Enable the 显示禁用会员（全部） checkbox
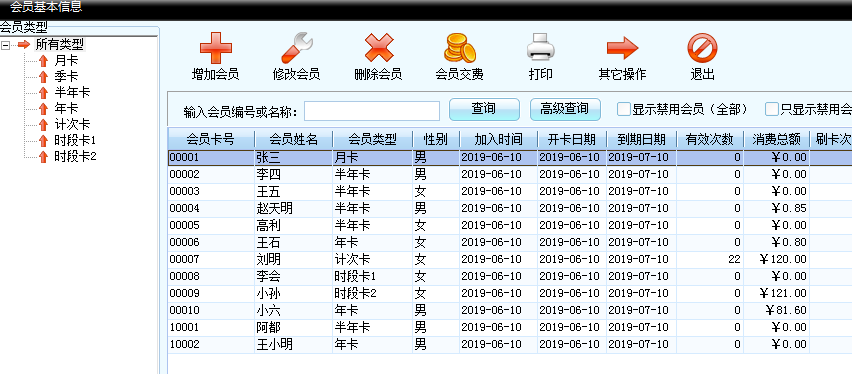The width and height of the screenshot is (852, 374). (x=623, y=109)
